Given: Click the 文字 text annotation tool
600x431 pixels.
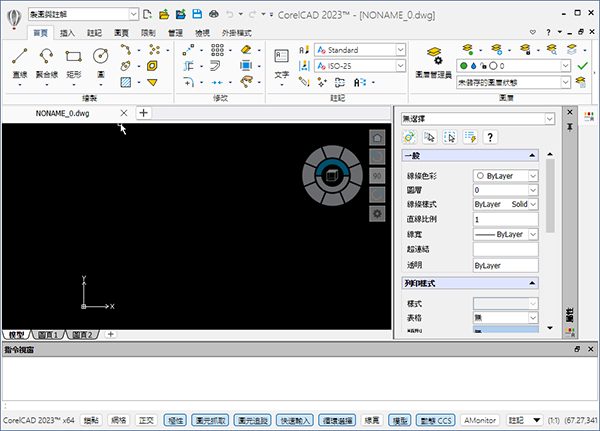Looking at the screenshot, I should (281, 62).
